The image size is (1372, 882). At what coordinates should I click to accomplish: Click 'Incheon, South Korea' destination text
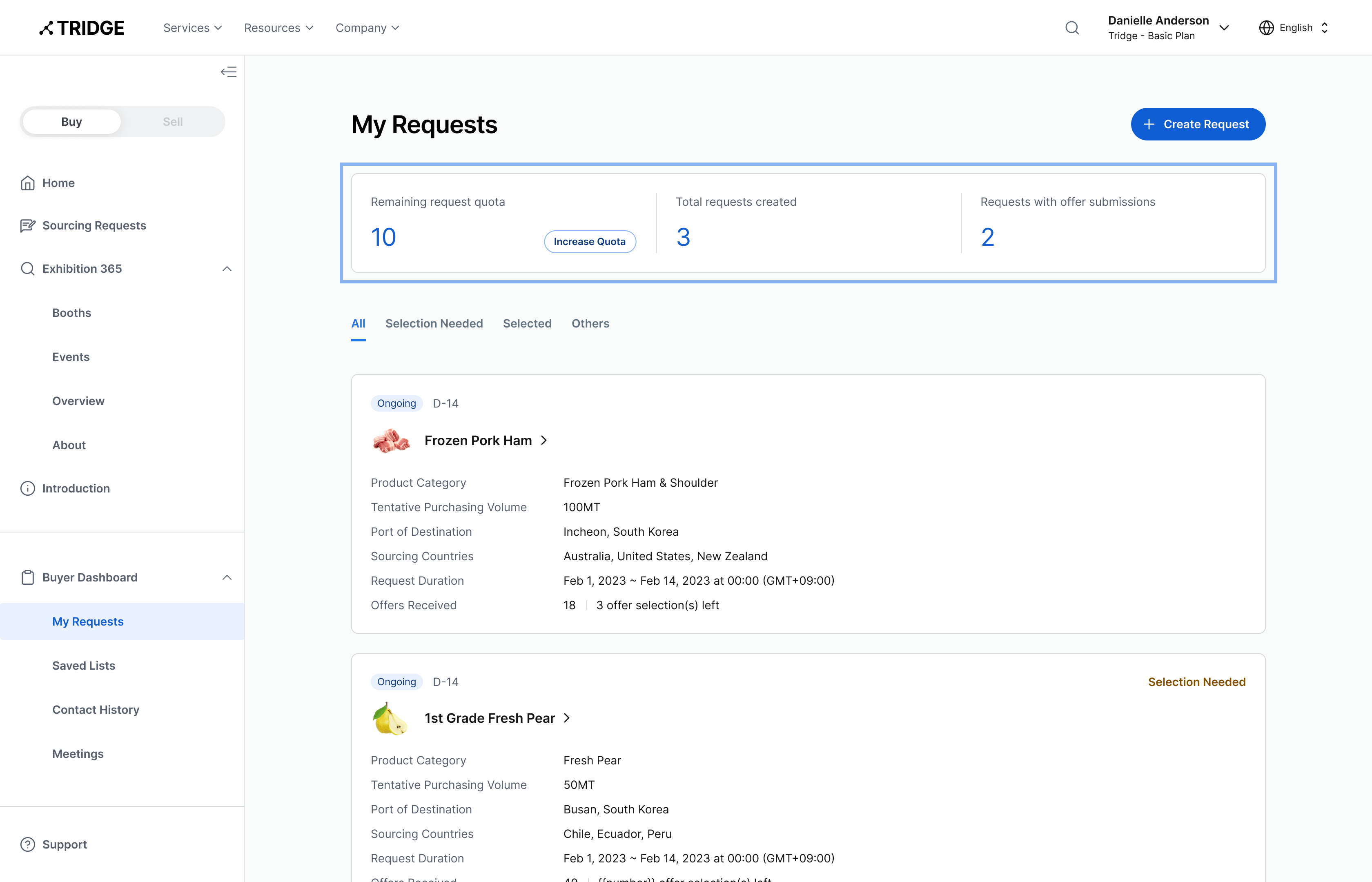coord(621,532)
